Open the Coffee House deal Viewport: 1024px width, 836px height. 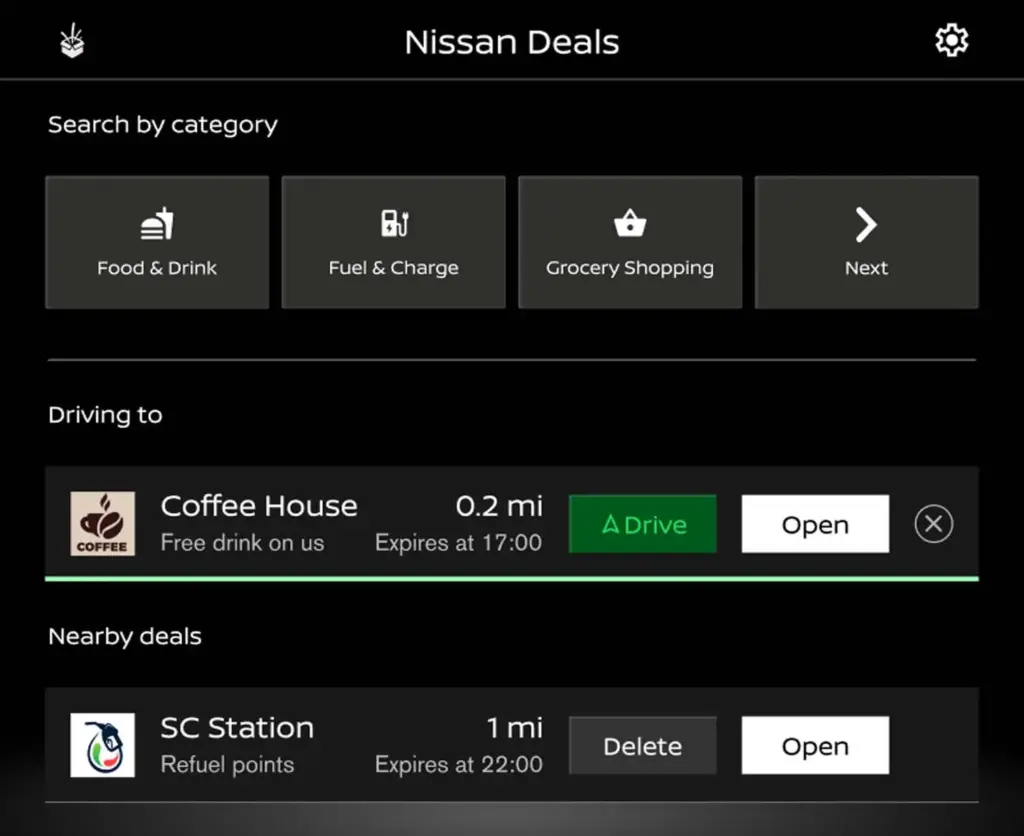coord(815,524)
